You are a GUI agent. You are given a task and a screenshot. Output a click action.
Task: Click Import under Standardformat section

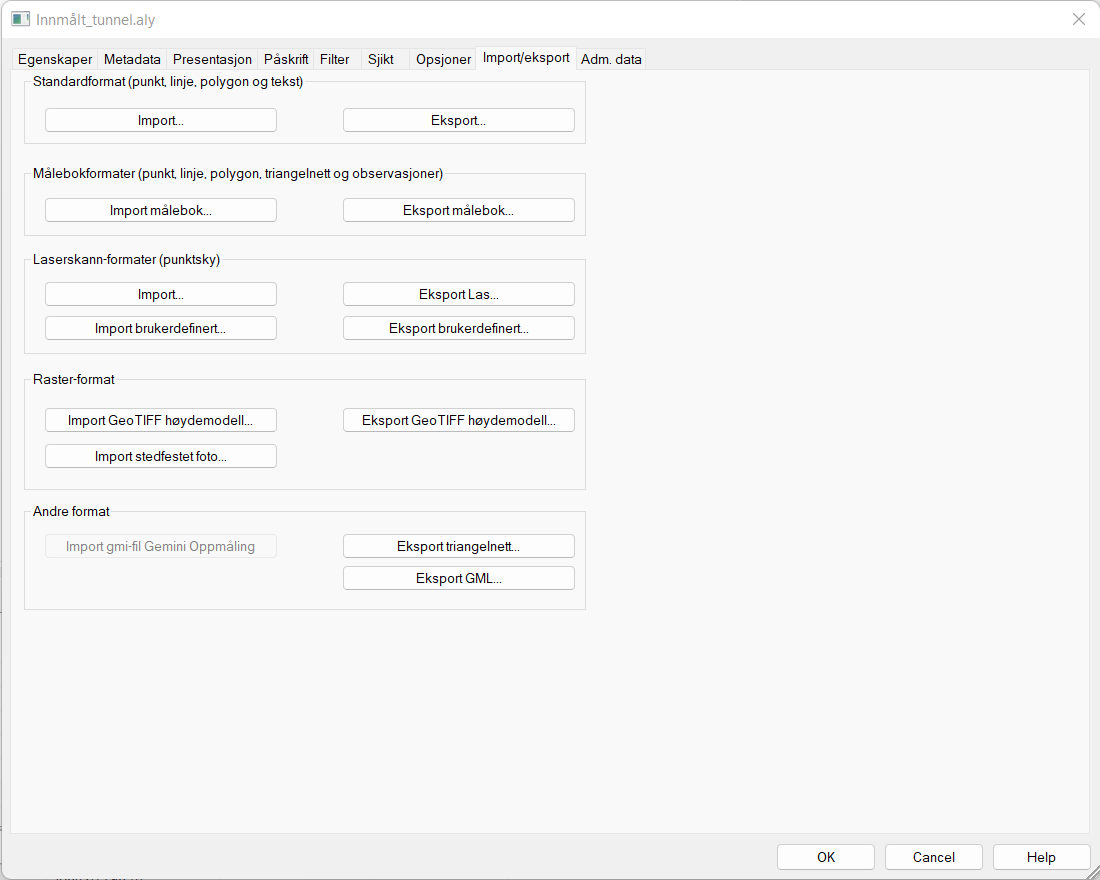coord(161,120)
